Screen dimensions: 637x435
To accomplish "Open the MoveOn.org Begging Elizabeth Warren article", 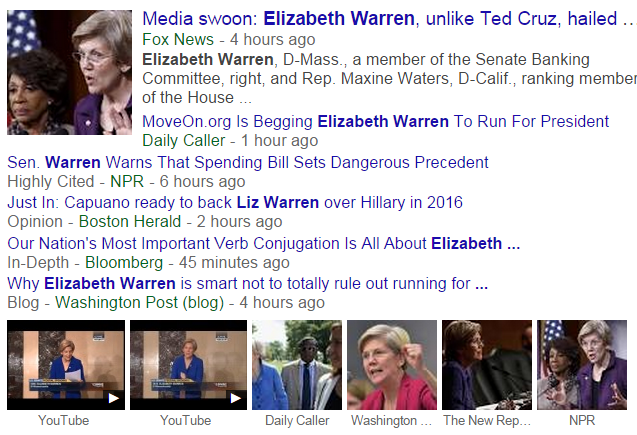I will 375,121.
